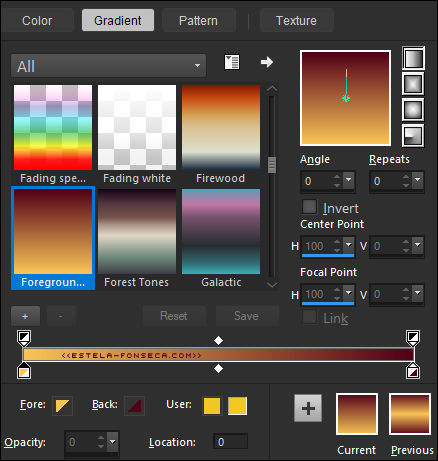The width and height of the screenshot is (438, 461).
Task: Click the plus button to add to palette
Action: click(x=308, y=408)
